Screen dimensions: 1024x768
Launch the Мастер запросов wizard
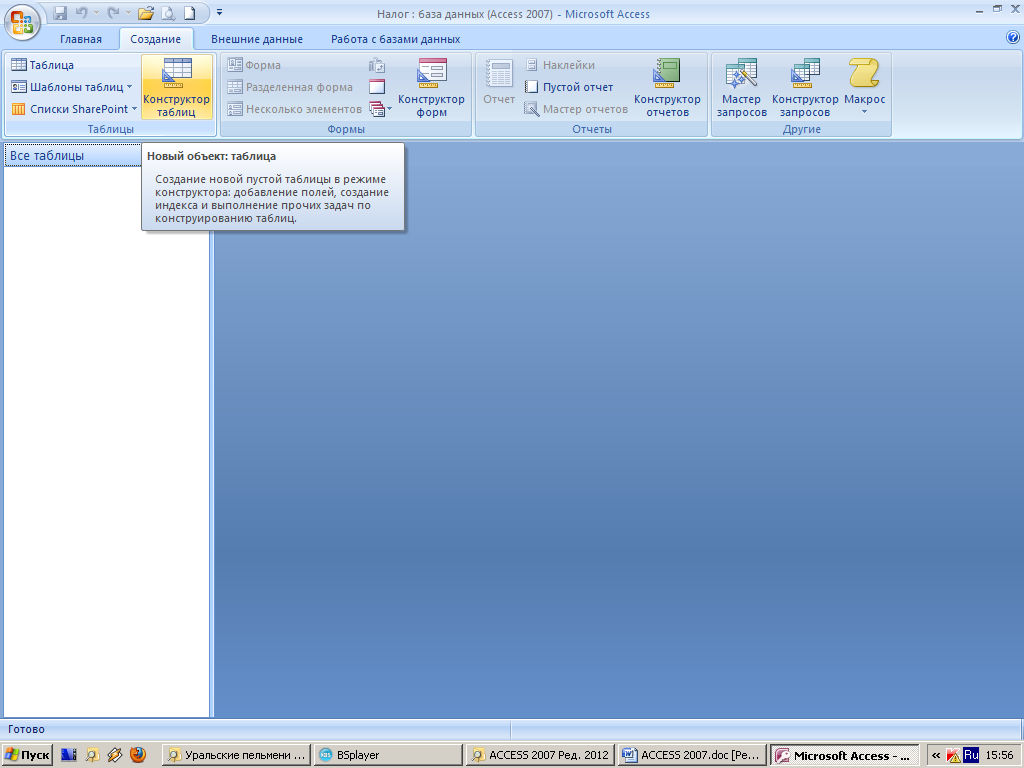[741, 87]
